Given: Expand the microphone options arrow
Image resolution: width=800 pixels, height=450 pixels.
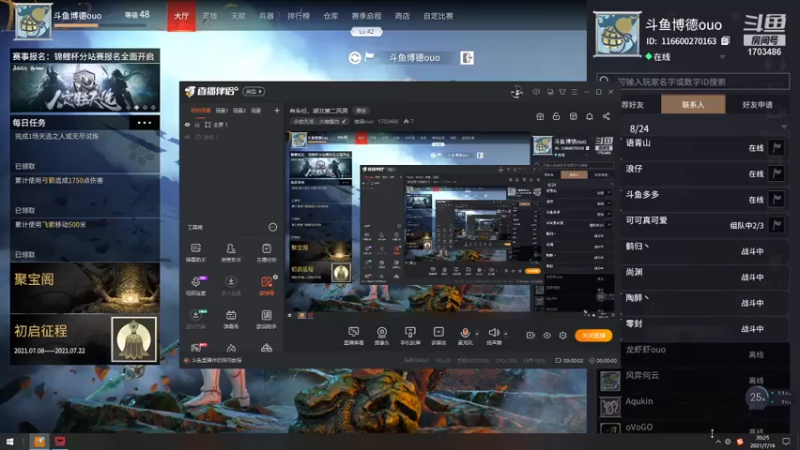Looking at the screenshot, I should [x=477, y=334].
